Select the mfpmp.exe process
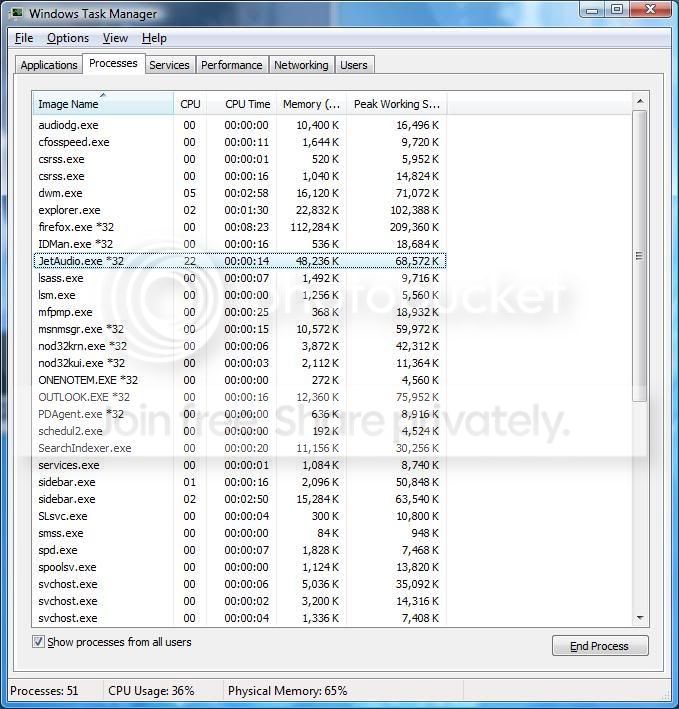 240,312
